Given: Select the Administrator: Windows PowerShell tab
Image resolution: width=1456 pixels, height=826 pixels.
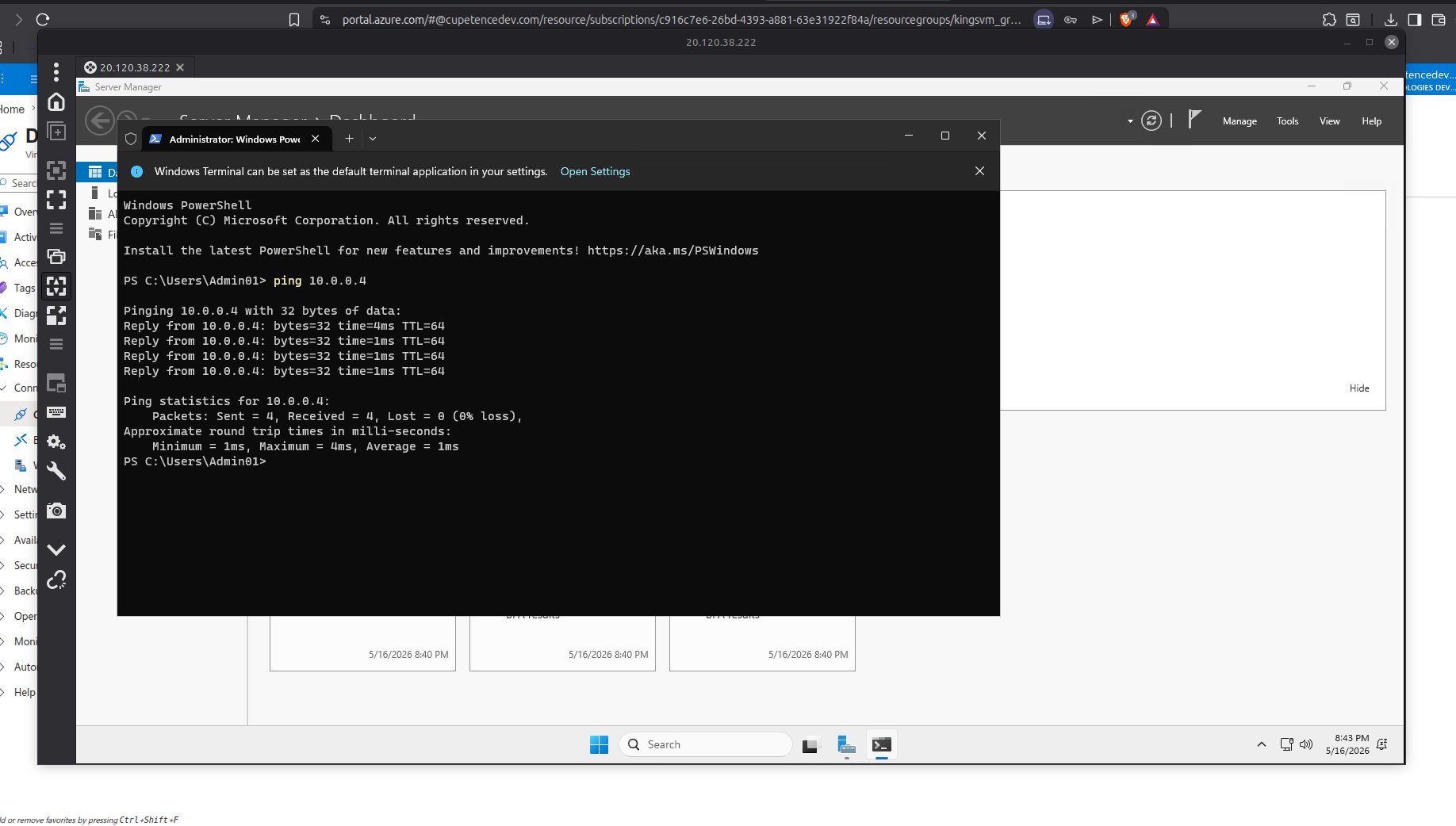Looking at the screenshot, I should (x=235, y=139).
